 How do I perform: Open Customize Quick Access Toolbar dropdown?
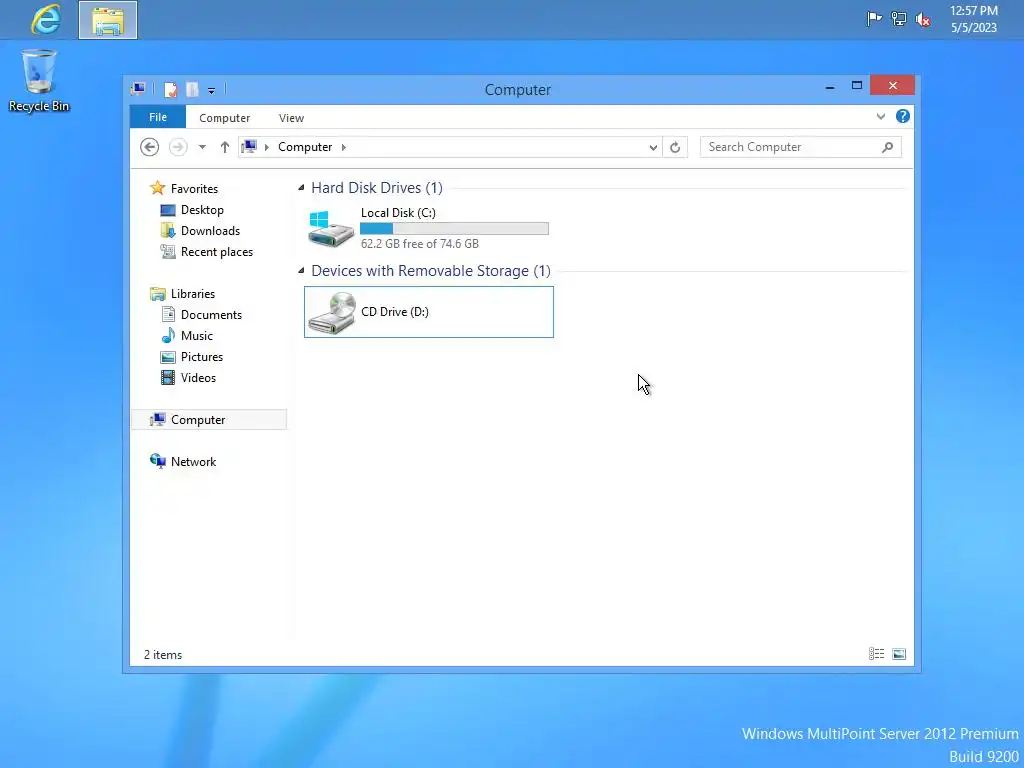point(211,91)
